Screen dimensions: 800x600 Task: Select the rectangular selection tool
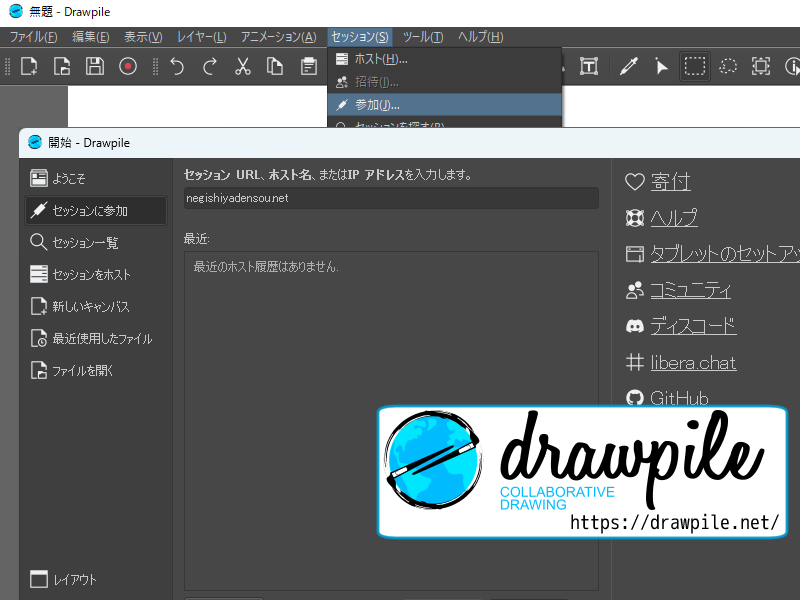coord(695,66)
